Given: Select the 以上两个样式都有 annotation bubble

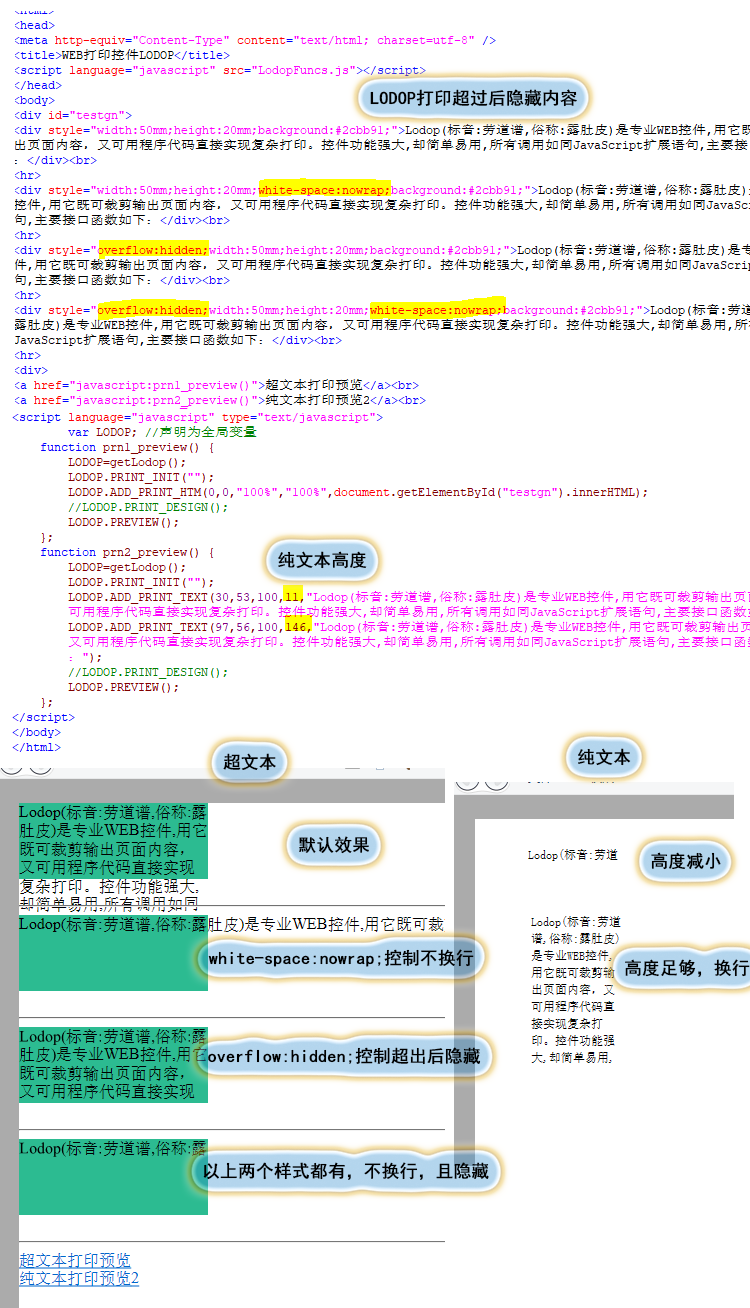Looking at the screenshot, I should (345, 1171).
